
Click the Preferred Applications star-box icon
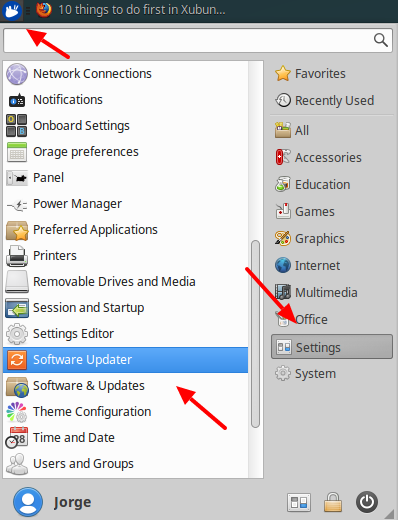coord(17,230)
